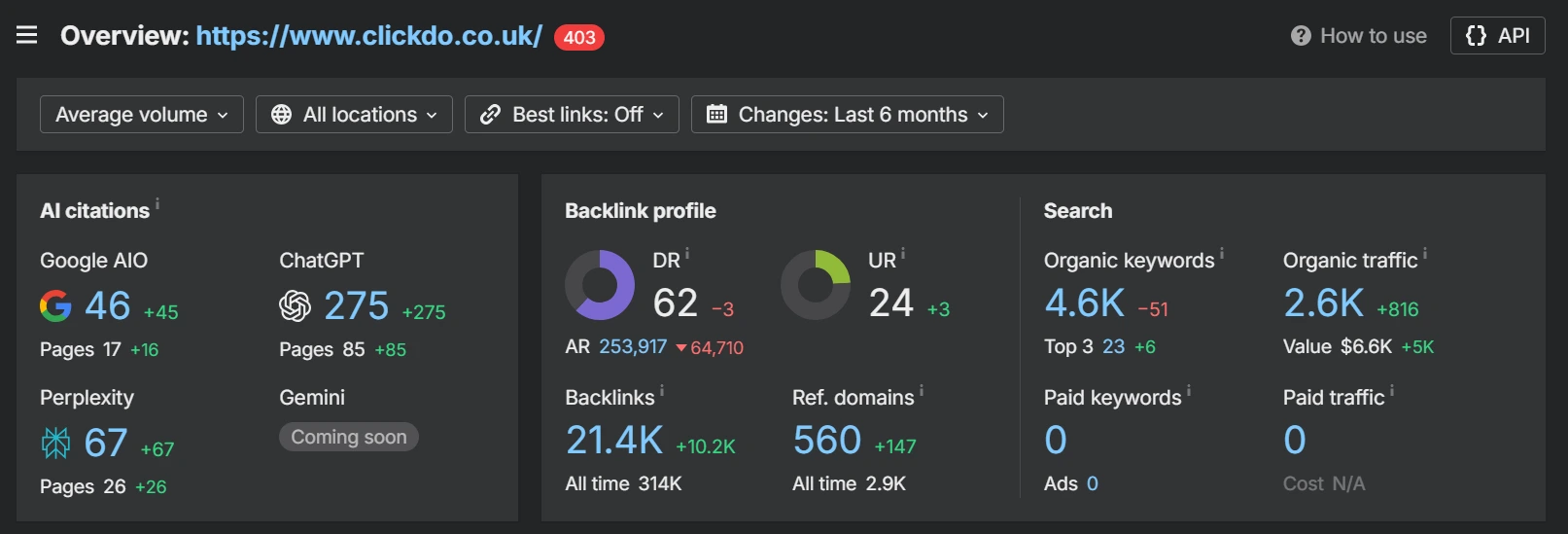The height and width of the screenshot is (534, 1568).
Task: Open Organic traffic value 2.6K
Action: [1324, 303]
